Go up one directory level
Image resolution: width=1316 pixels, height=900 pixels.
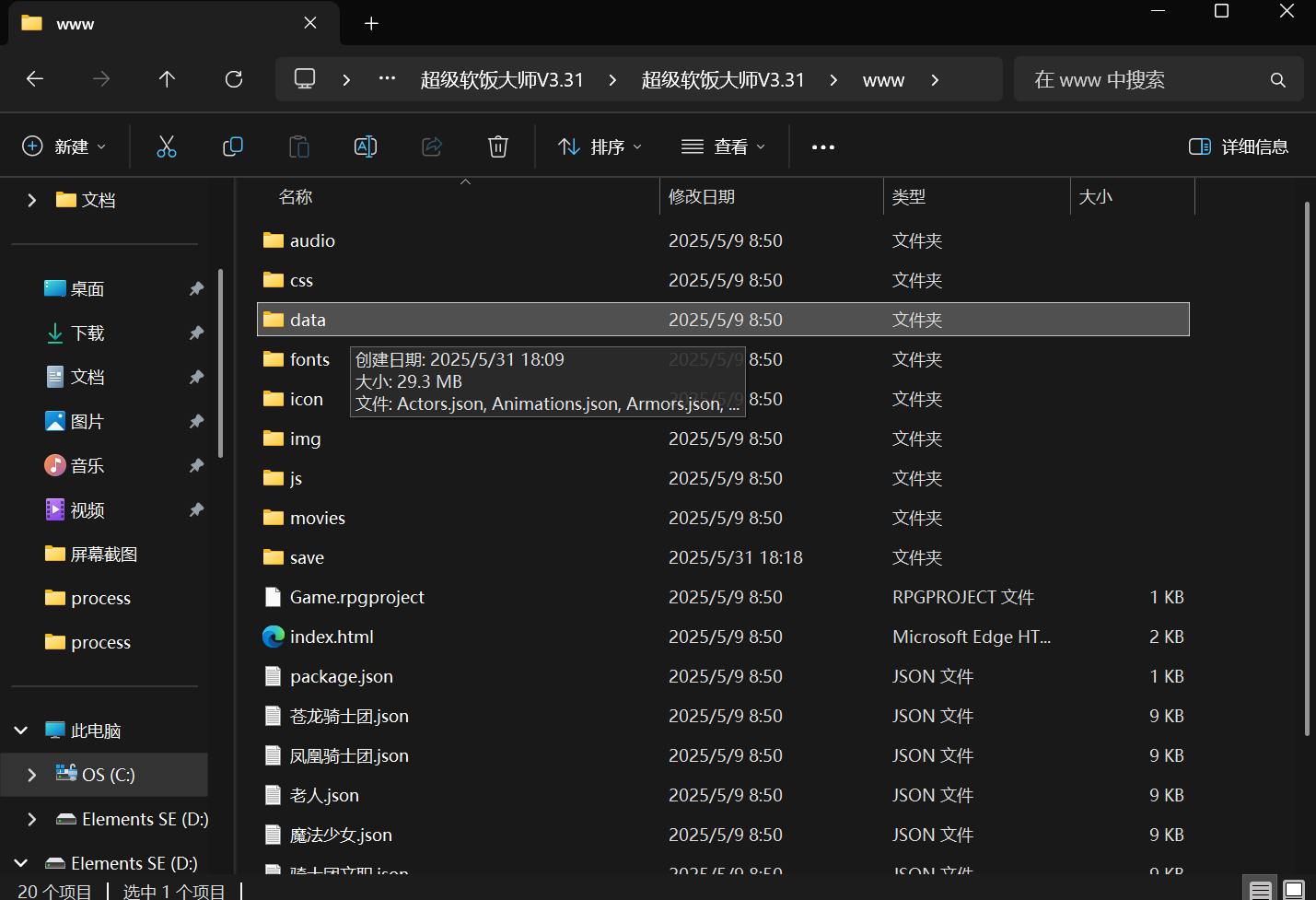pos(167,79)
